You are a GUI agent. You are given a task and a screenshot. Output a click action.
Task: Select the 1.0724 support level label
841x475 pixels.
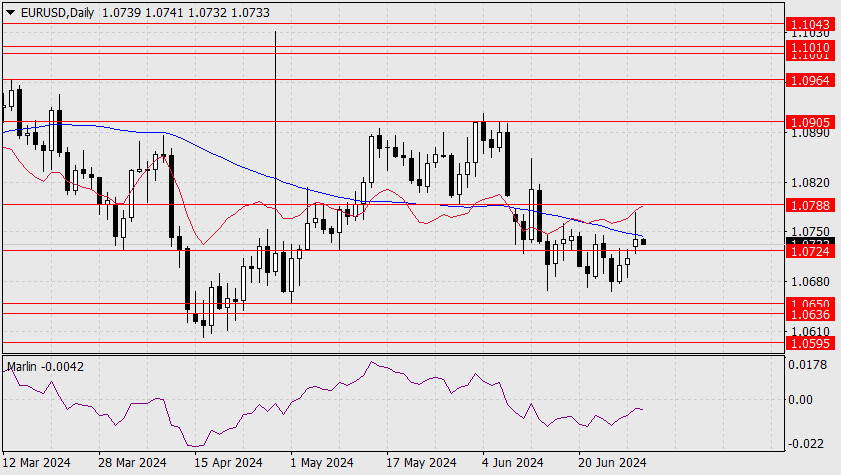tap(810, 251)
